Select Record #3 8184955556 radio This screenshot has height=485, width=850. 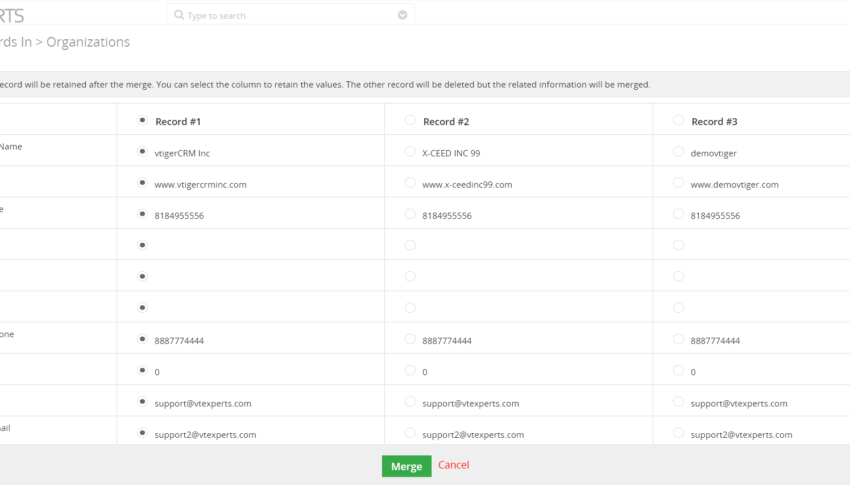678,214
